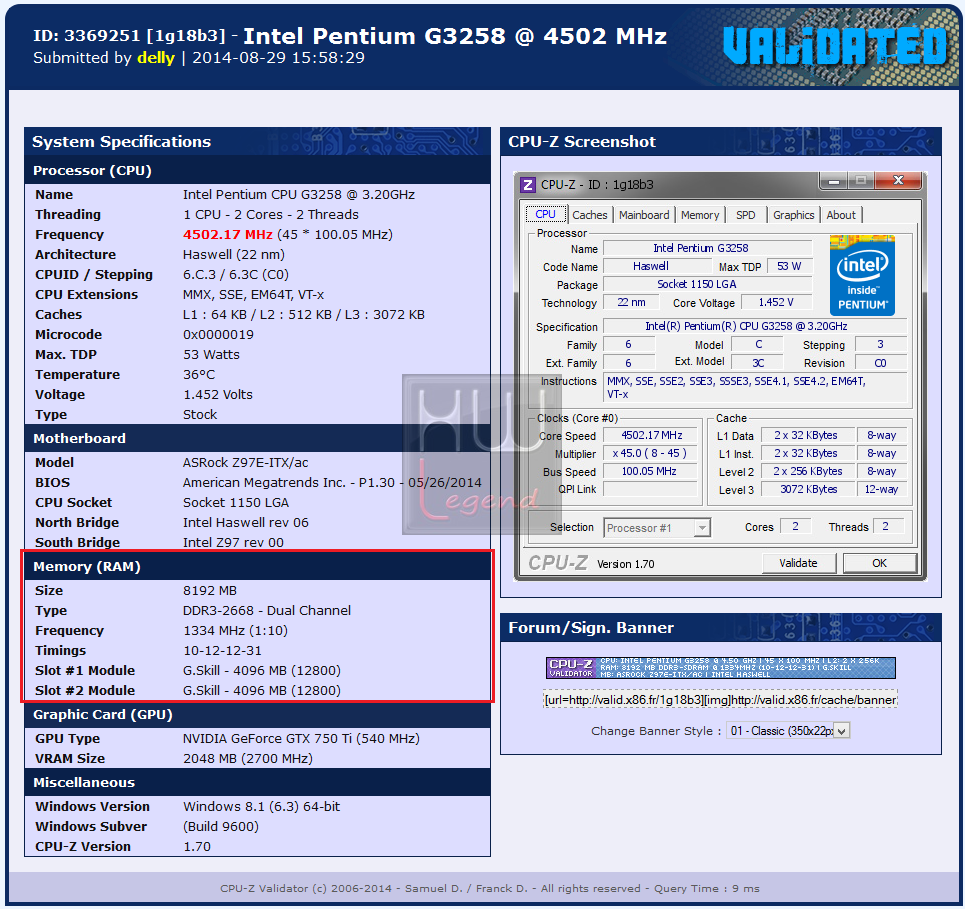965x909 pixels.
Task: Switch to the CPU tab
Action: [545, 214]
